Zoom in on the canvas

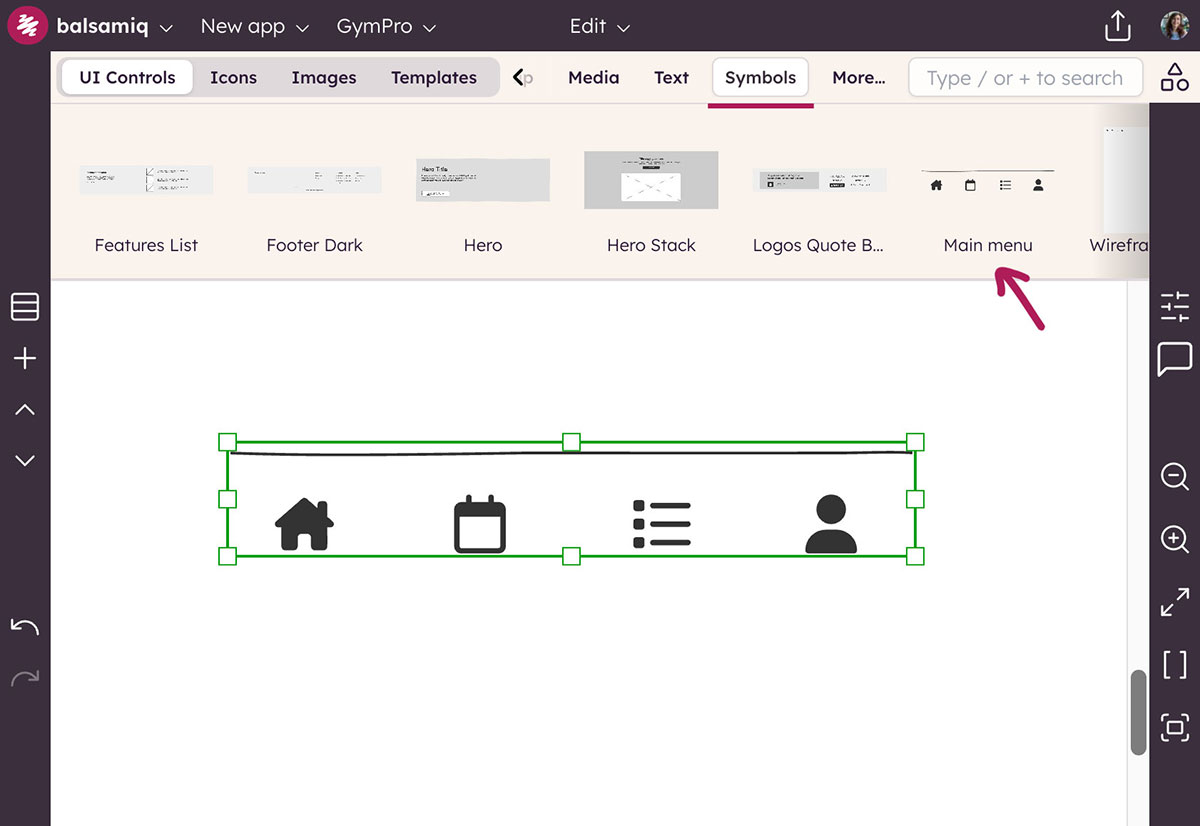(1174, 539)
